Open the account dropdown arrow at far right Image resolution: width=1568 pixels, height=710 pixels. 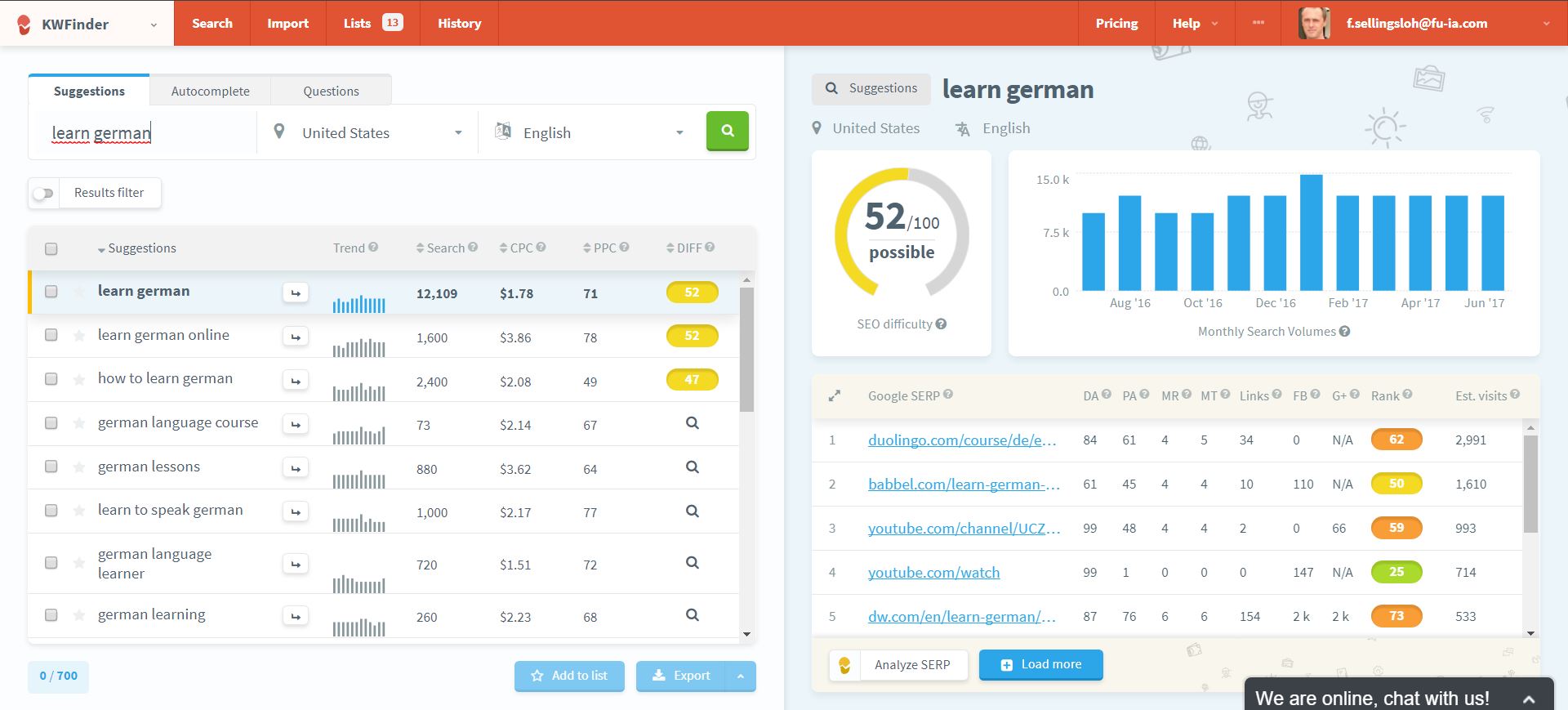pyautogui.click(x=1546, y=24)
